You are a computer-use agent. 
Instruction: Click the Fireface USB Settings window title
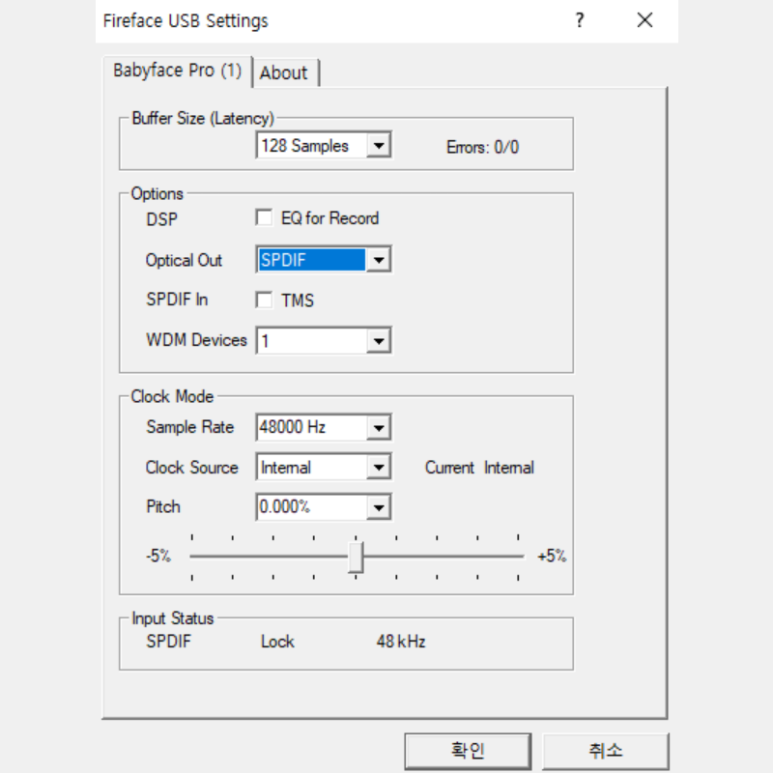click(185, 21)
